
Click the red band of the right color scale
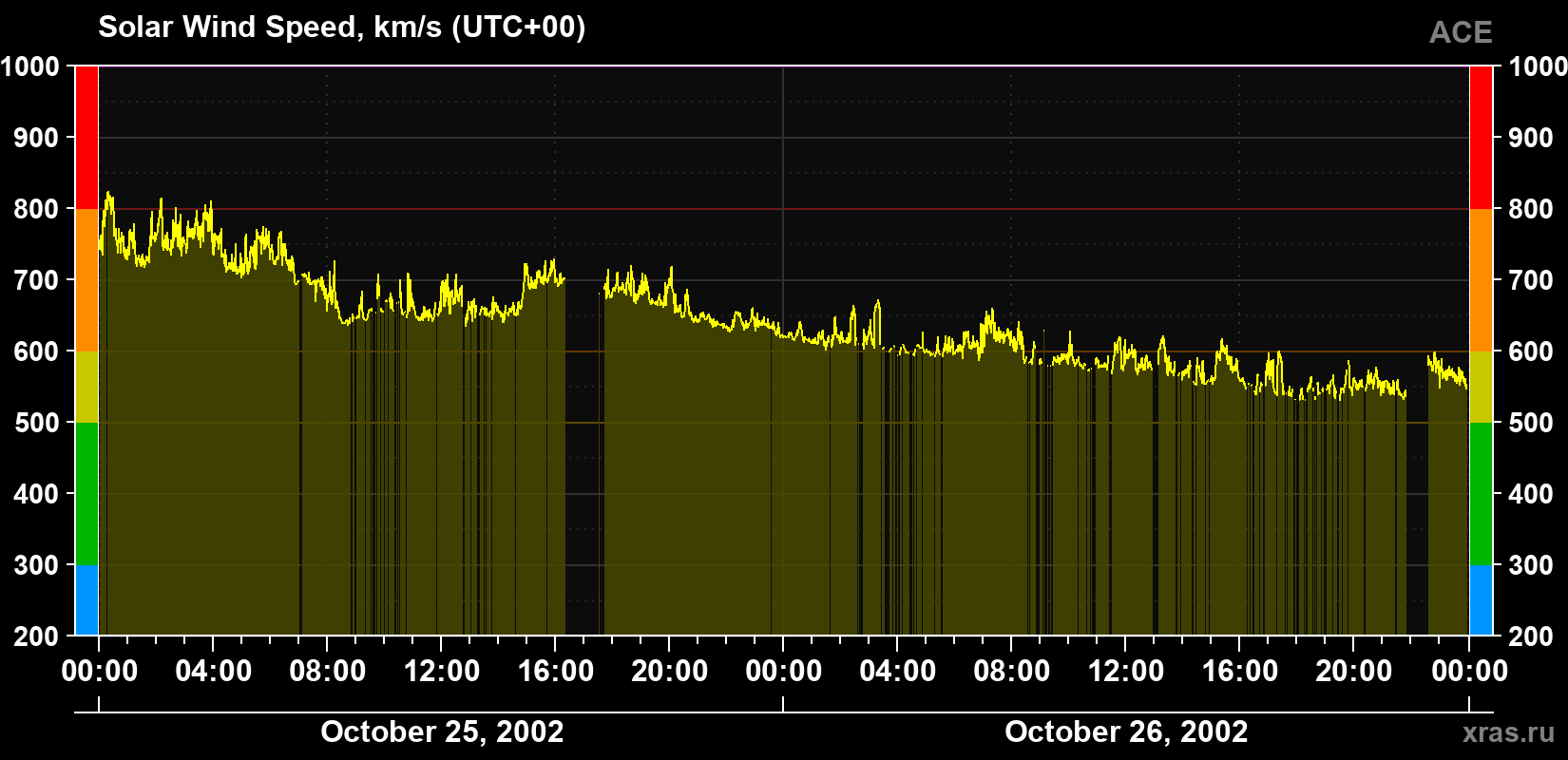click(x=1481, y=138)
